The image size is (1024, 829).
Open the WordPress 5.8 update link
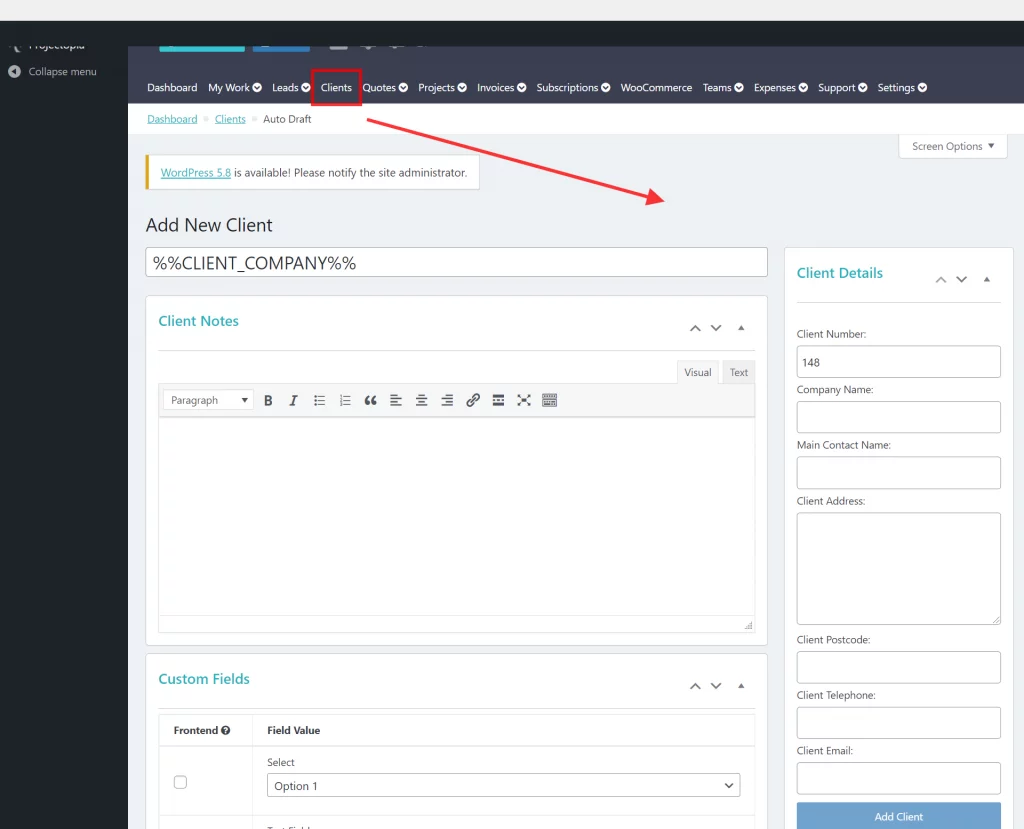[196, 172]
